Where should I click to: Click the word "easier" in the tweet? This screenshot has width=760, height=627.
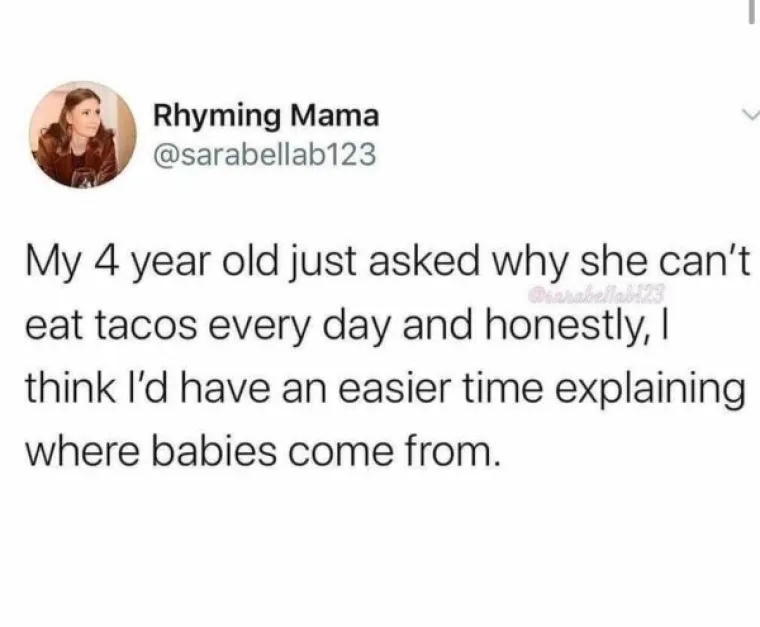point(396,389)
